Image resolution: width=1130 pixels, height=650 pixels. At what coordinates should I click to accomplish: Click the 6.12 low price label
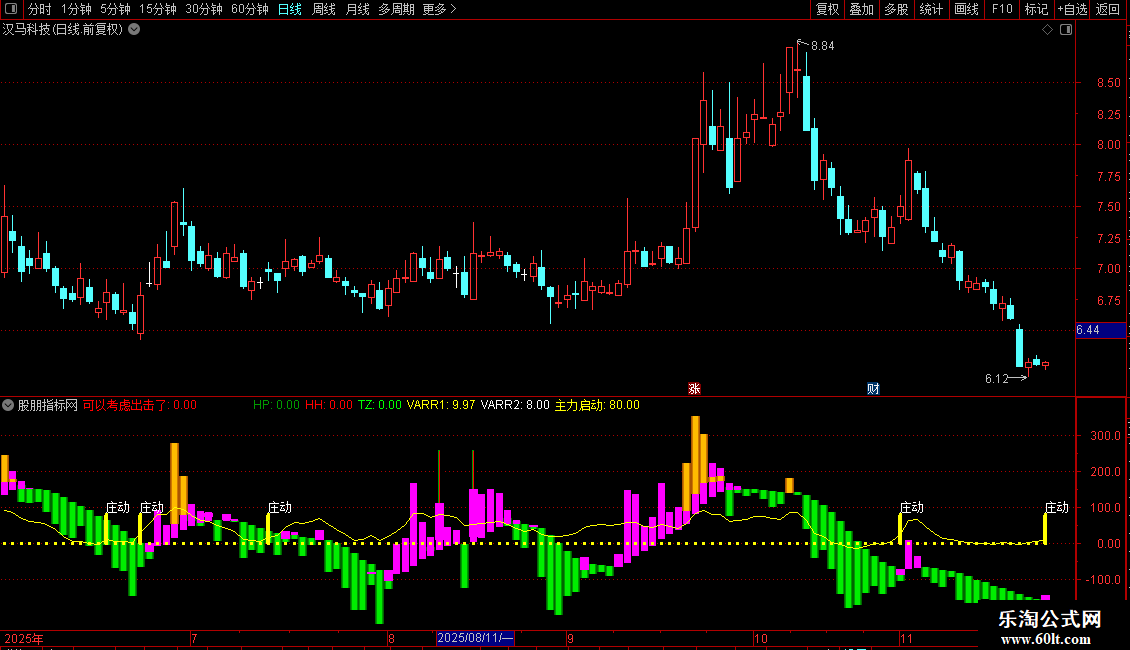997,379
